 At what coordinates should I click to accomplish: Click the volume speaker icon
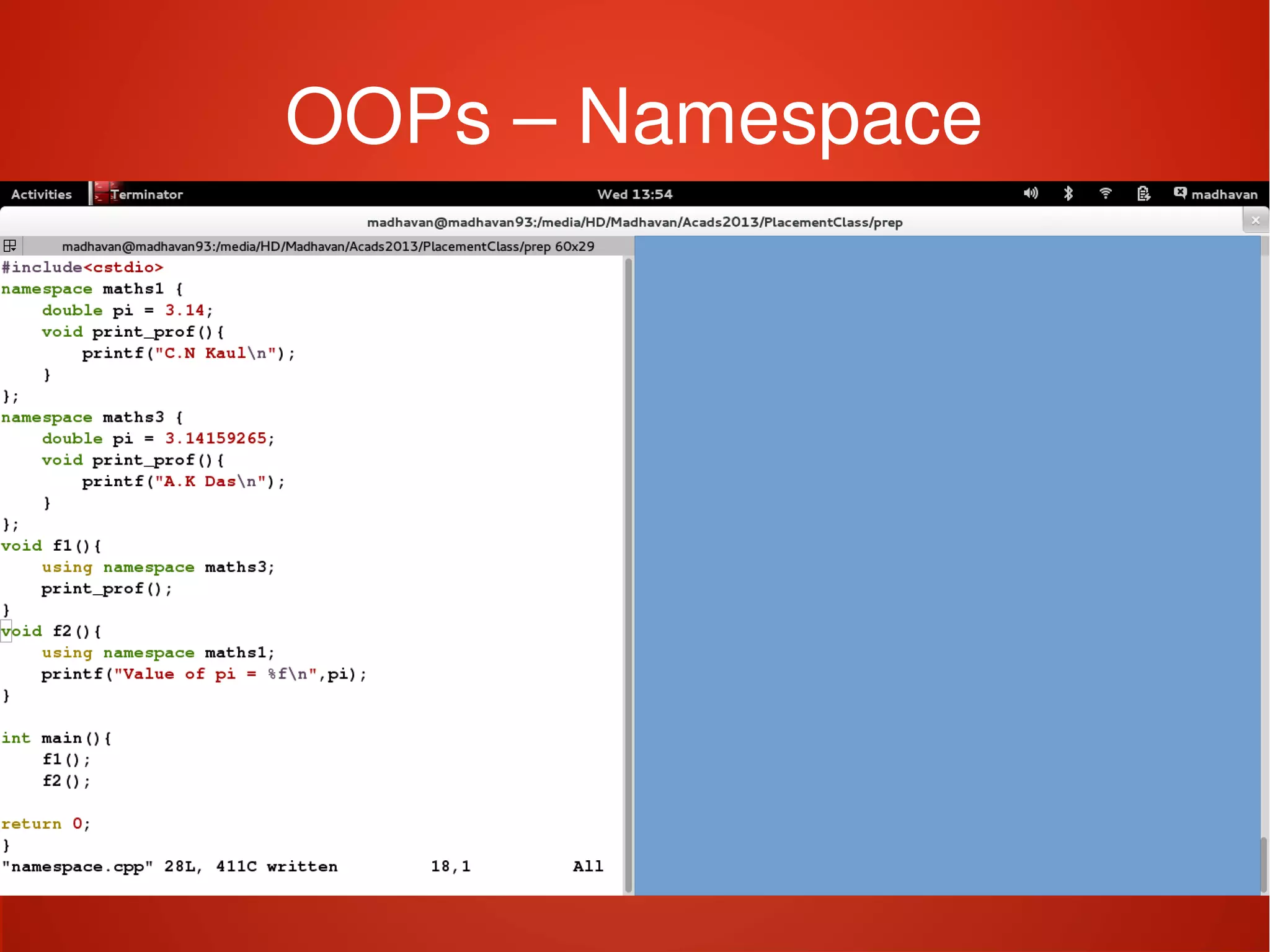tap(1030, 194)
